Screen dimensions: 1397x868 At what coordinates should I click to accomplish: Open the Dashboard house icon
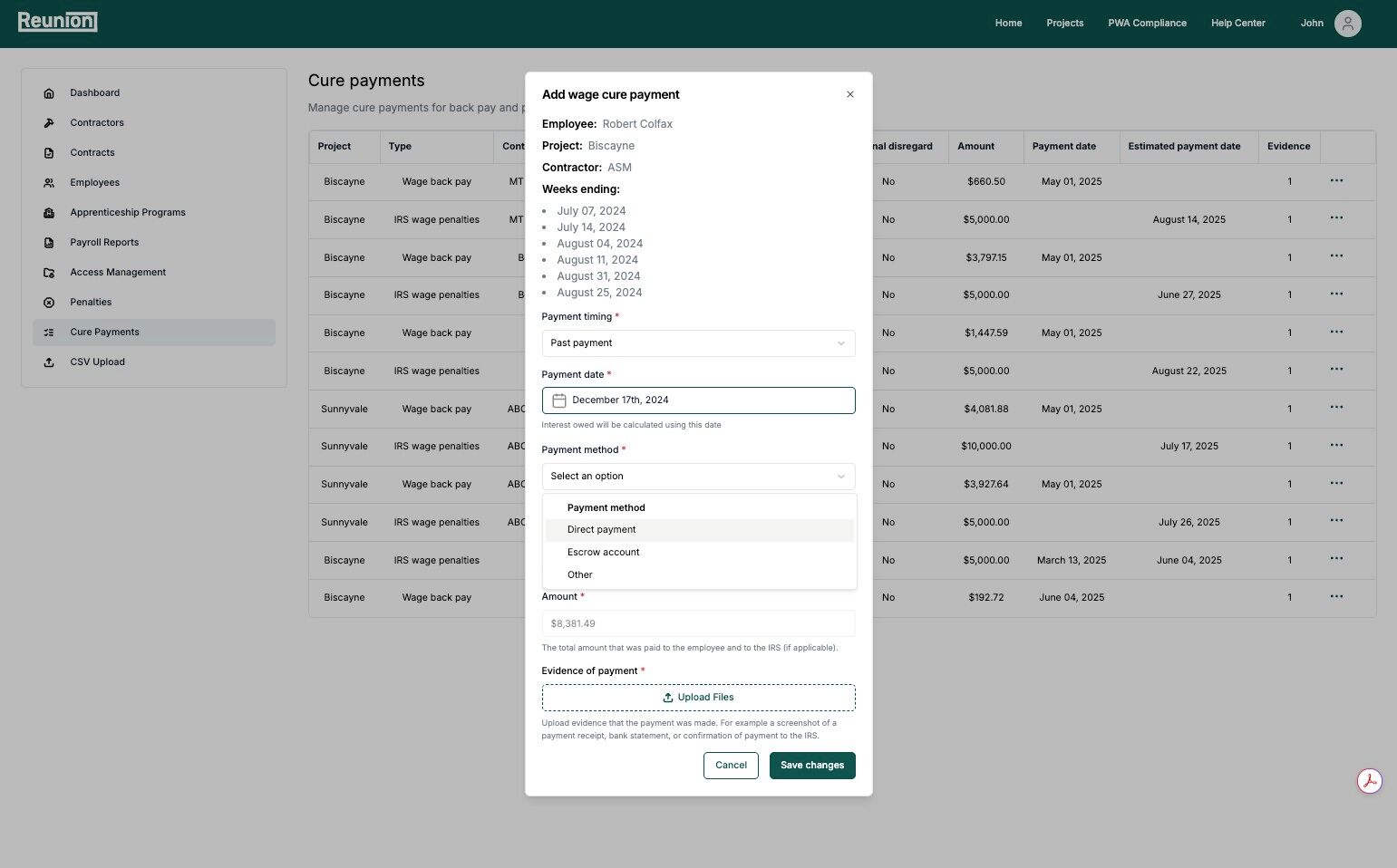[50, 92]
